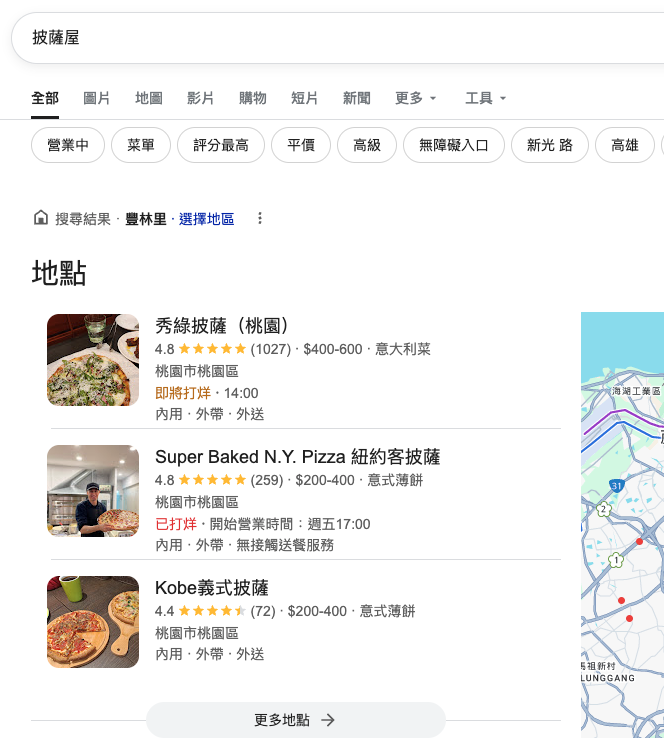Open the Kobe義式披薩 photo thumbnail
This screenshot has width=664, height=753.
tap(93, 622)
